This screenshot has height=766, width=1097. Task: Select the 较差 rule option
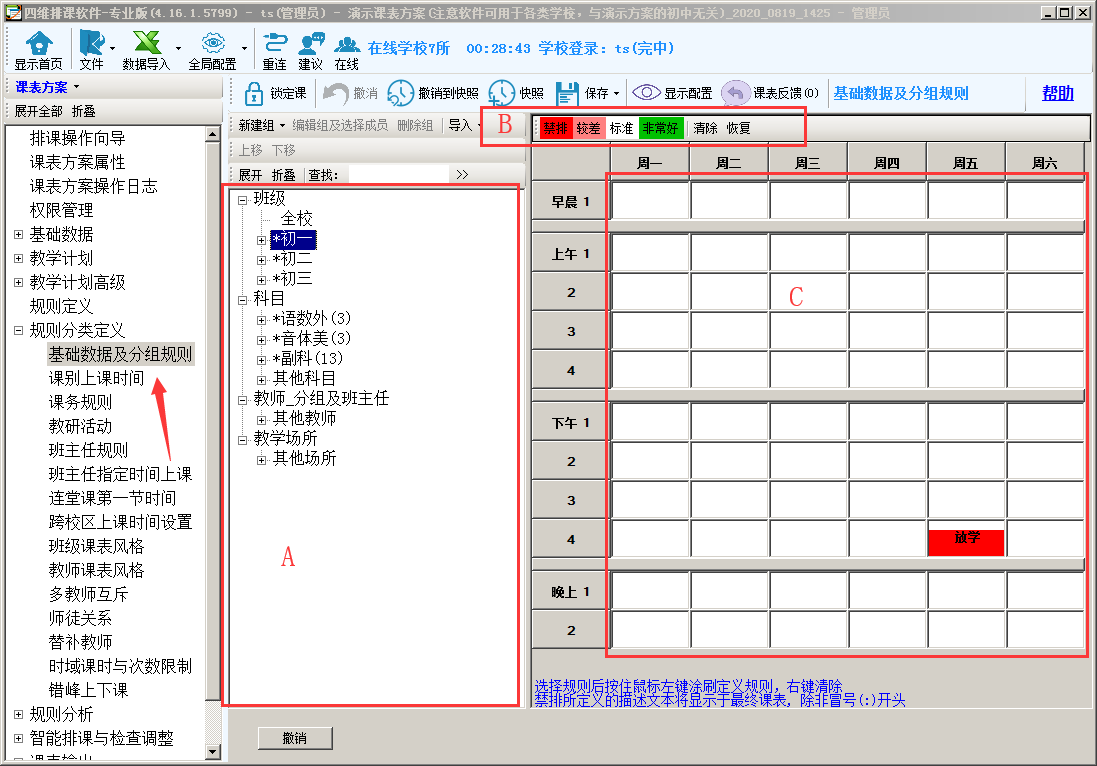click(589, 128)
